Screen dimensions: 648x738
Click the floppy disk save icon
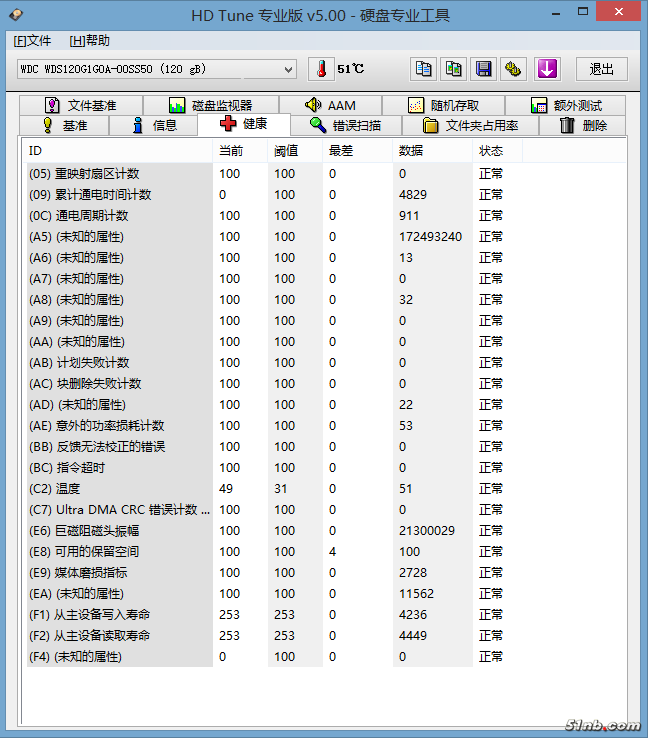tap(484, 69)
